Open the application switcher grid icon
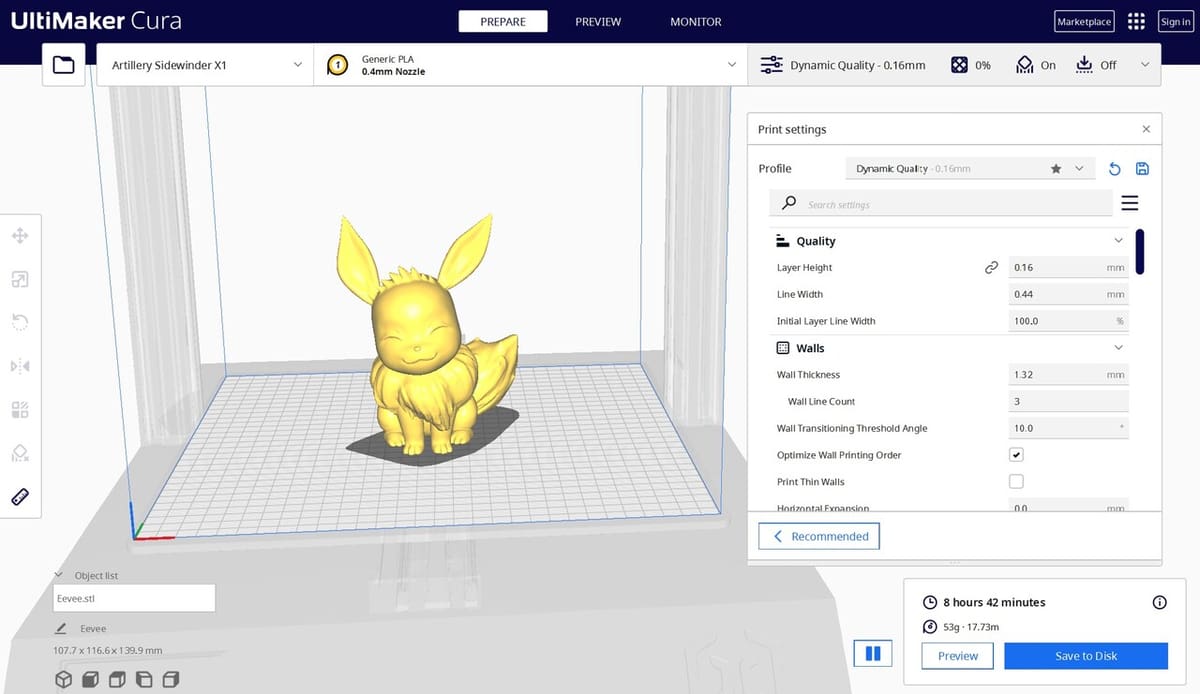1200x694 pixels. pos(1136,21)
